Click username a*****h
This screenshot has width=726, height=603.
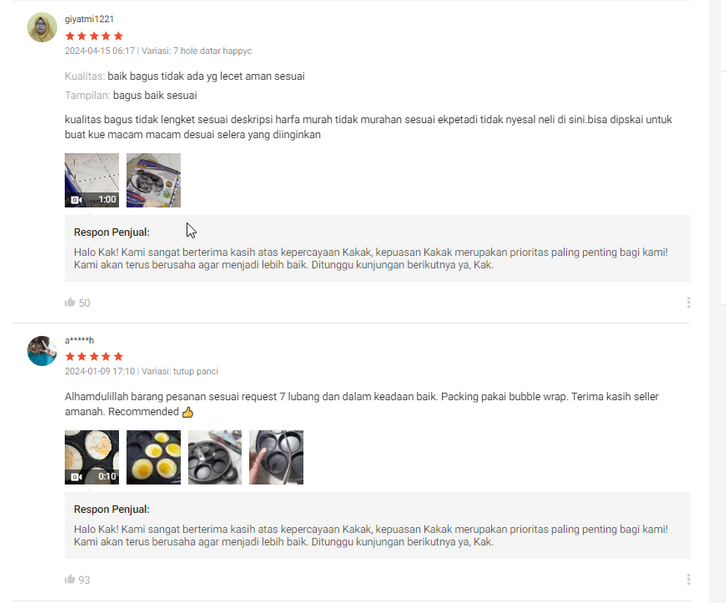coord(79,340)
